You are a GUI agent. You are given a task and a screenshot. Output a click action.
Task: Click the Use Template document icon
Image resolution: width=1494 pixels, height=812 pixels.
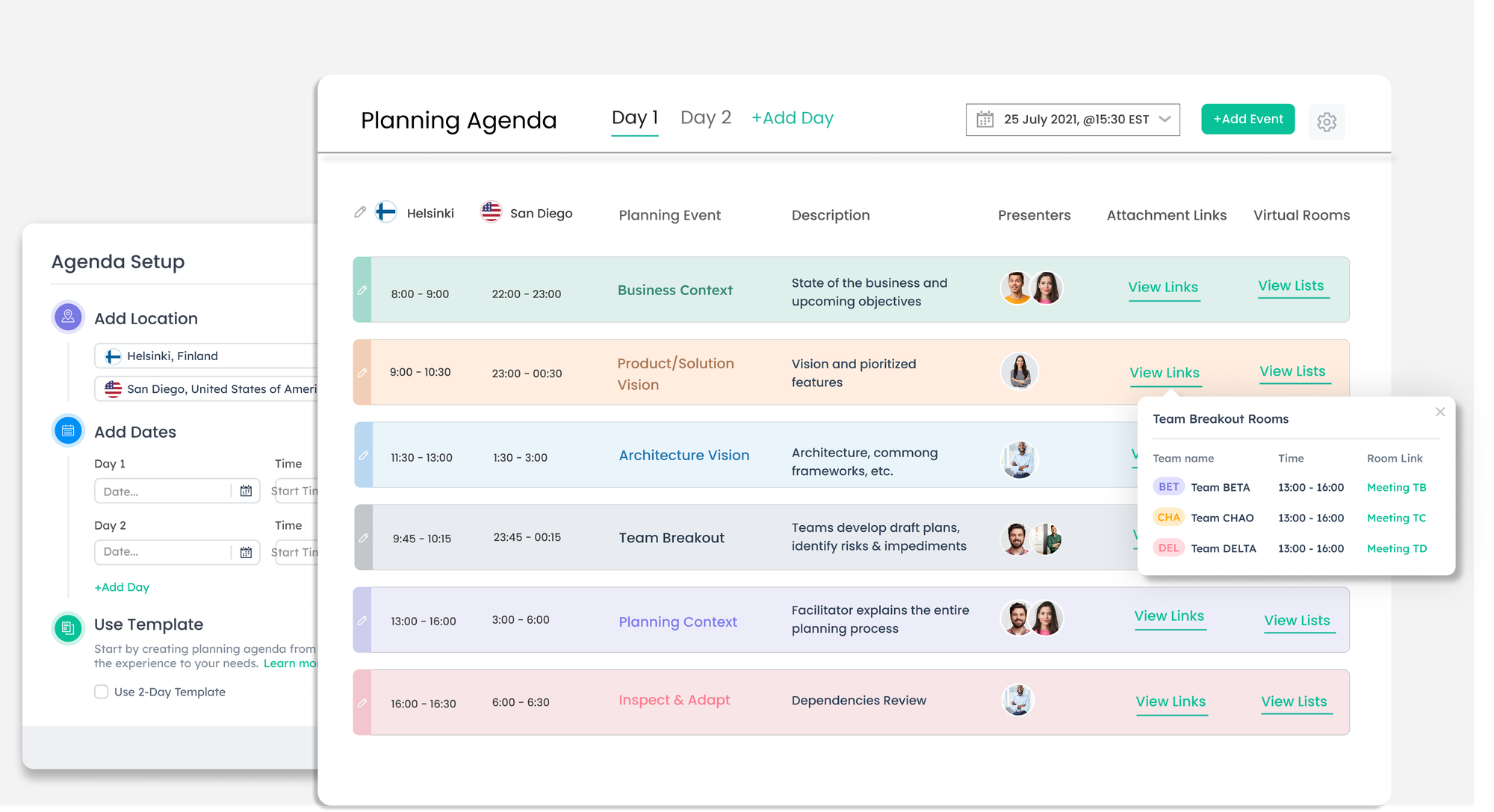(x=68, y=627)
